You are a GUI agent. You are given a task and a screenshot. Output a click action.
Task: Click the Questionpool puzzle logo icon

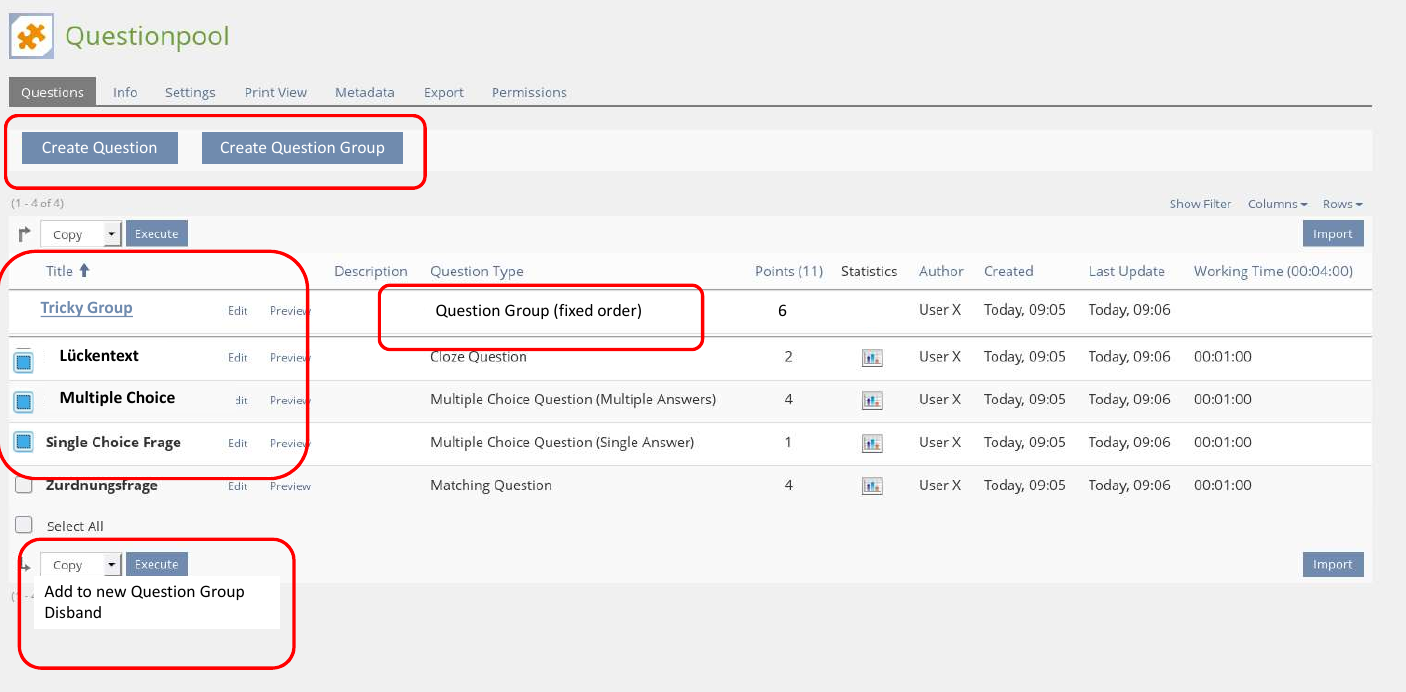31,37
